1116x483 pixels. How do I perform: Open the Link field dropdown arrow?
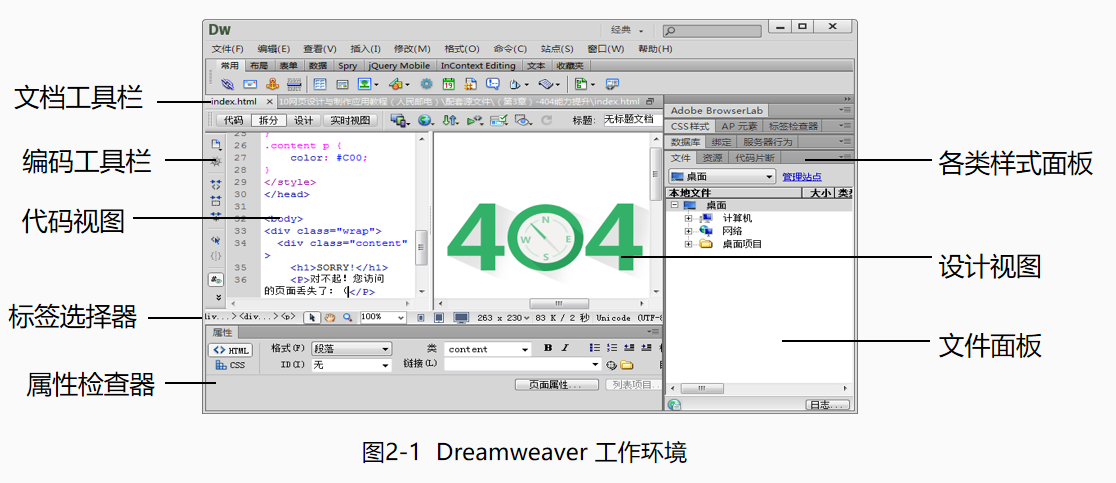595,364
